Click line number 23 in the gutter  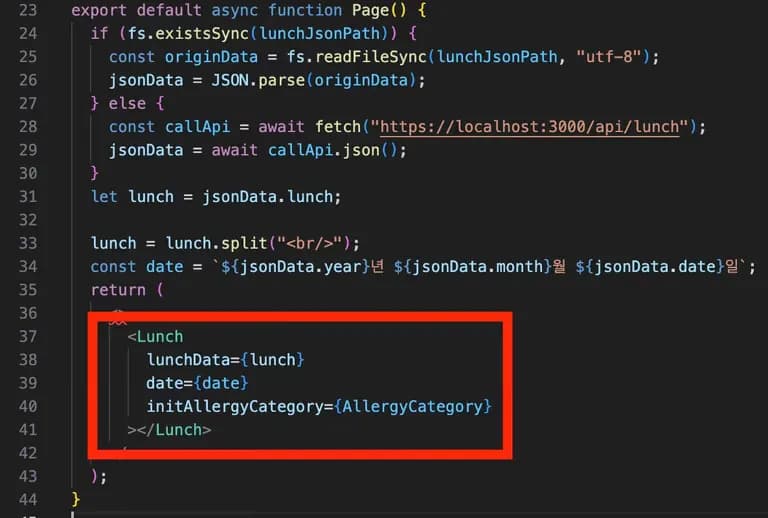click(x=27, y=10)
